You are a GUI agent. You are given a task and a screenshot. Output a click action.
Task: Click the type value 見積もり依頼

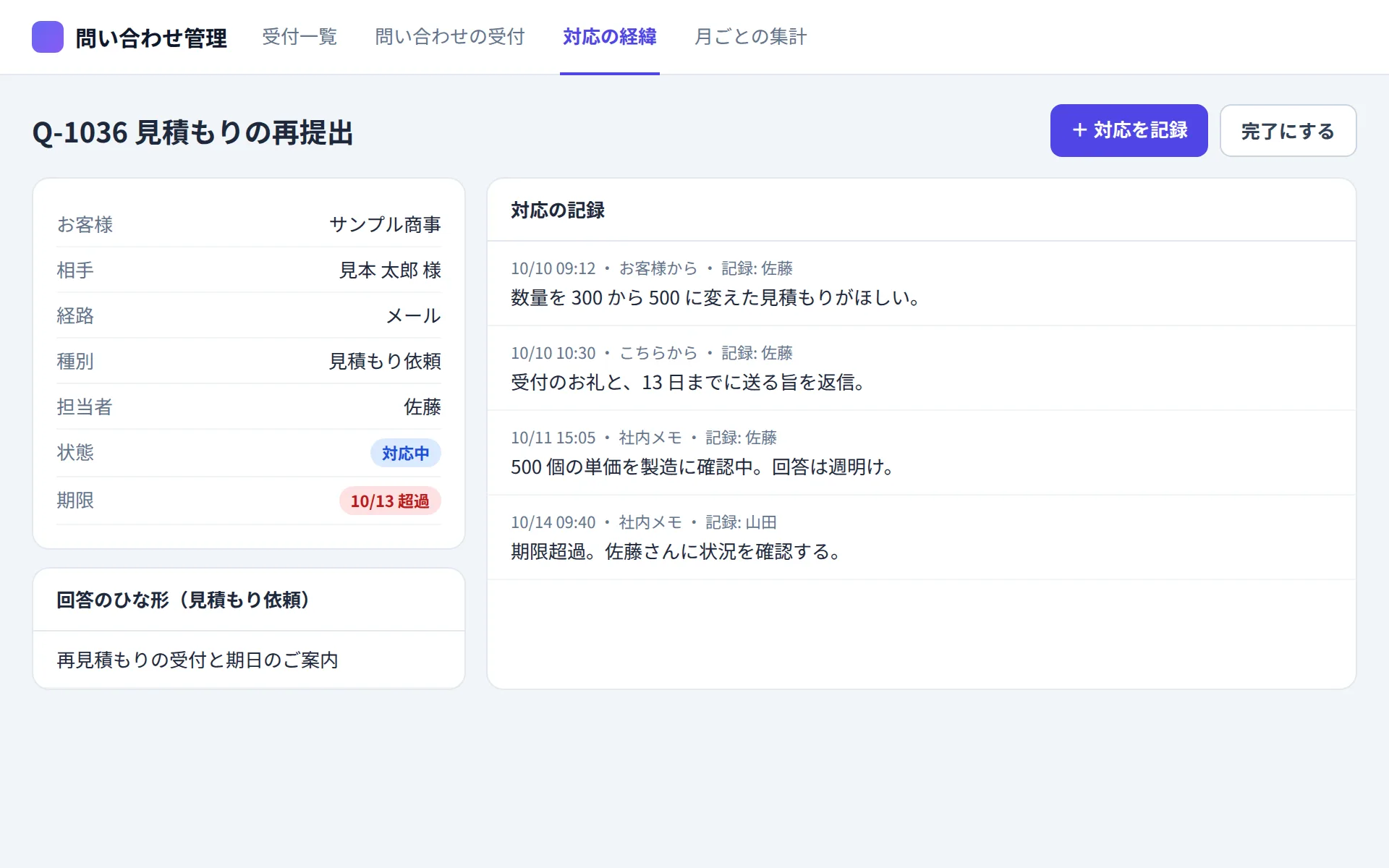pos(385,362)
